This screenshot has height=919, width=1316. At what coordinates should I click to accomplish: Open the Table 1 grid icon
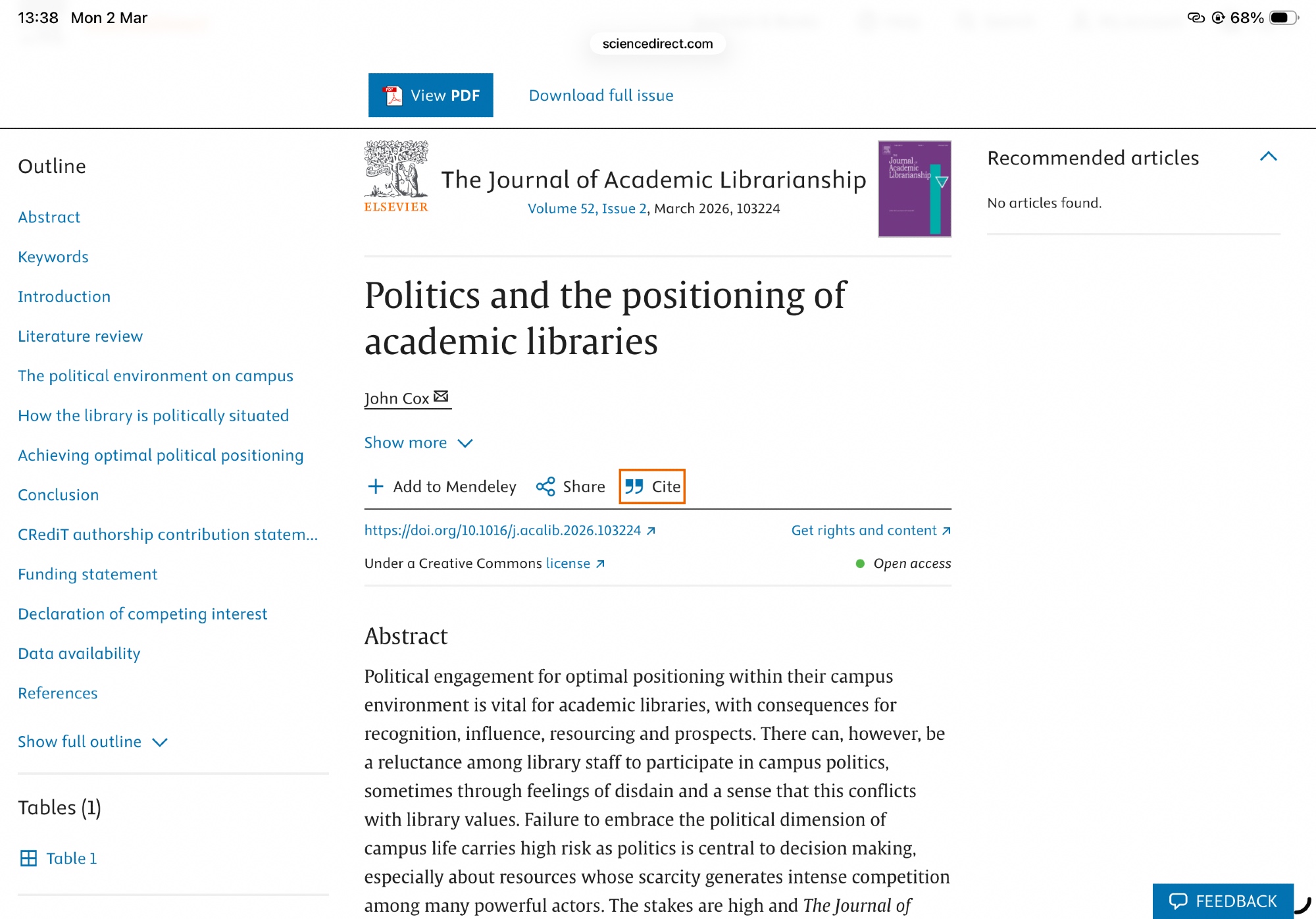28,858
